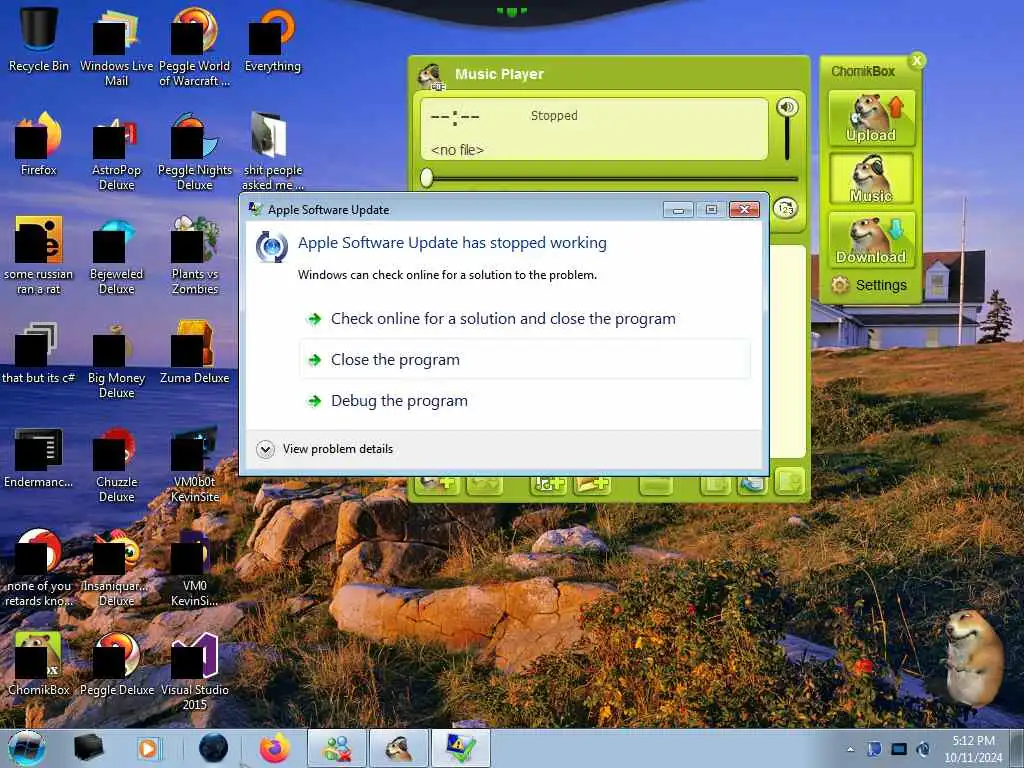Open Zuma Deluxe desktop icon
This screenshot has height=768, width=1024.
pyautogui.click(x=195, y=351)
